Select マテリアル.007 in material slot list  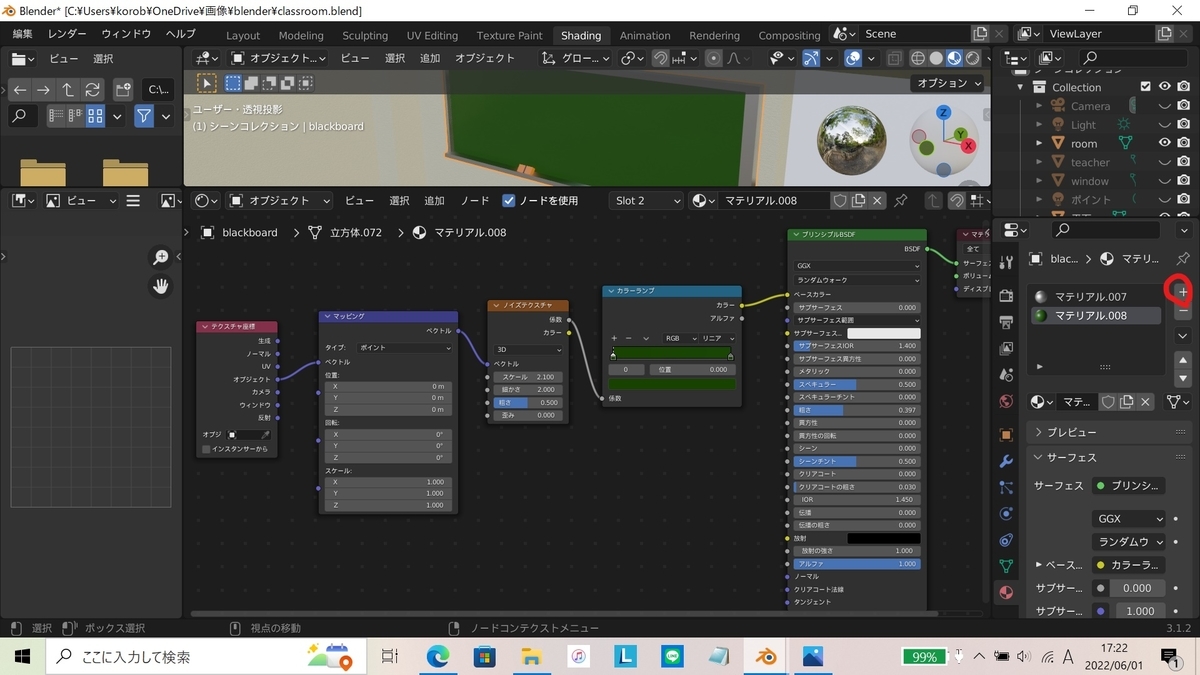click(x=1090, y=297)
